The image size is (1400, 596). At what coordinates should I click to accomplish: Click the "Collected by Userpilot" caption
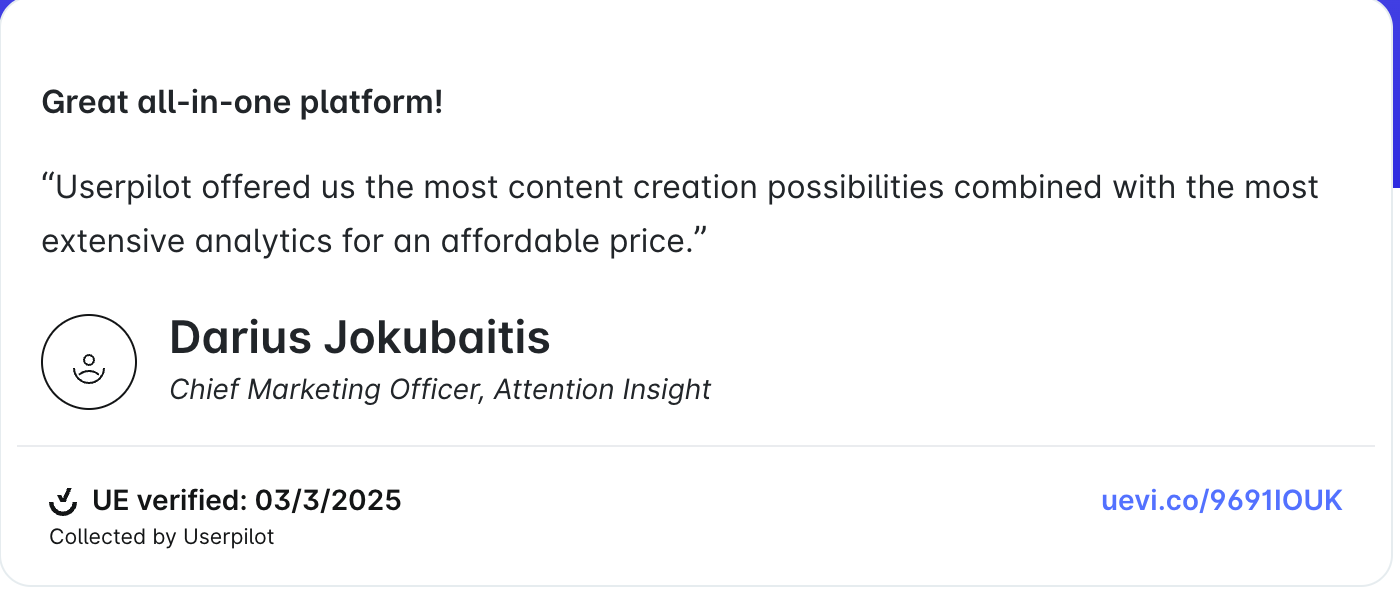pyautogui.click(x=161, y=537)
